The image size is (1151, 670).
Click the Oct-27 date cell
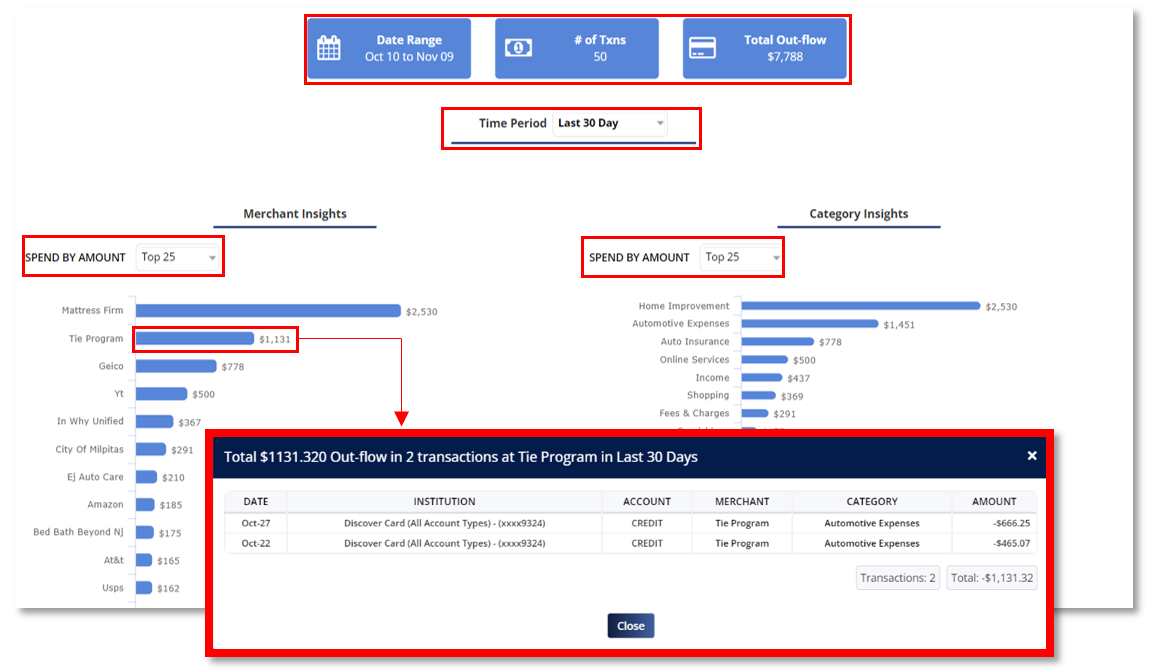point(255,523)
